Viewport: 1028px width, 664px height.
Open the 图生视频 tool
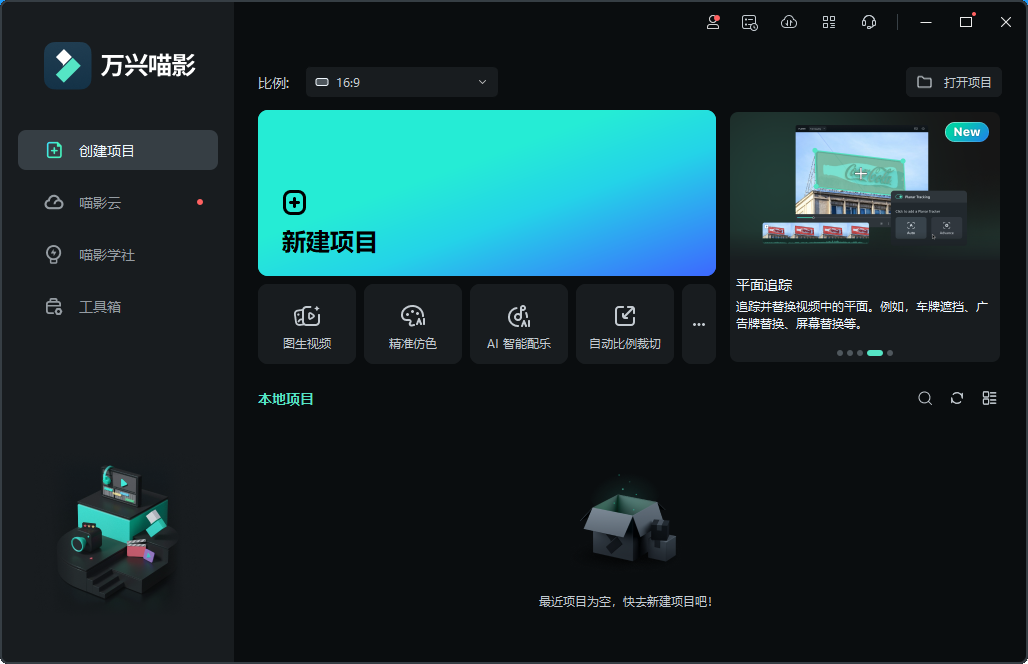point(307,324)
